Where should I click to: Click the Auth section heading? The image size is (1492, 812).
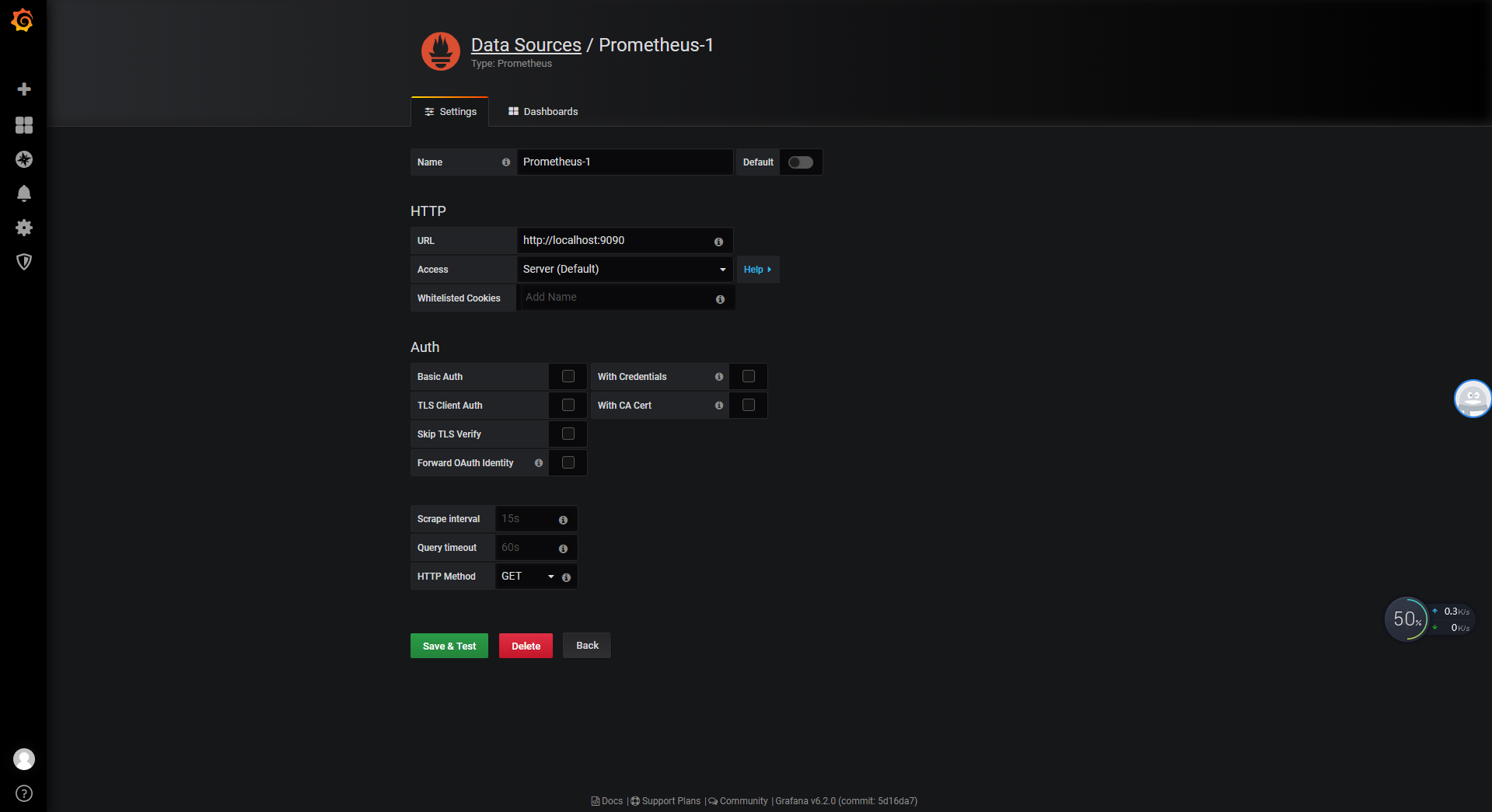pos(425,347)
